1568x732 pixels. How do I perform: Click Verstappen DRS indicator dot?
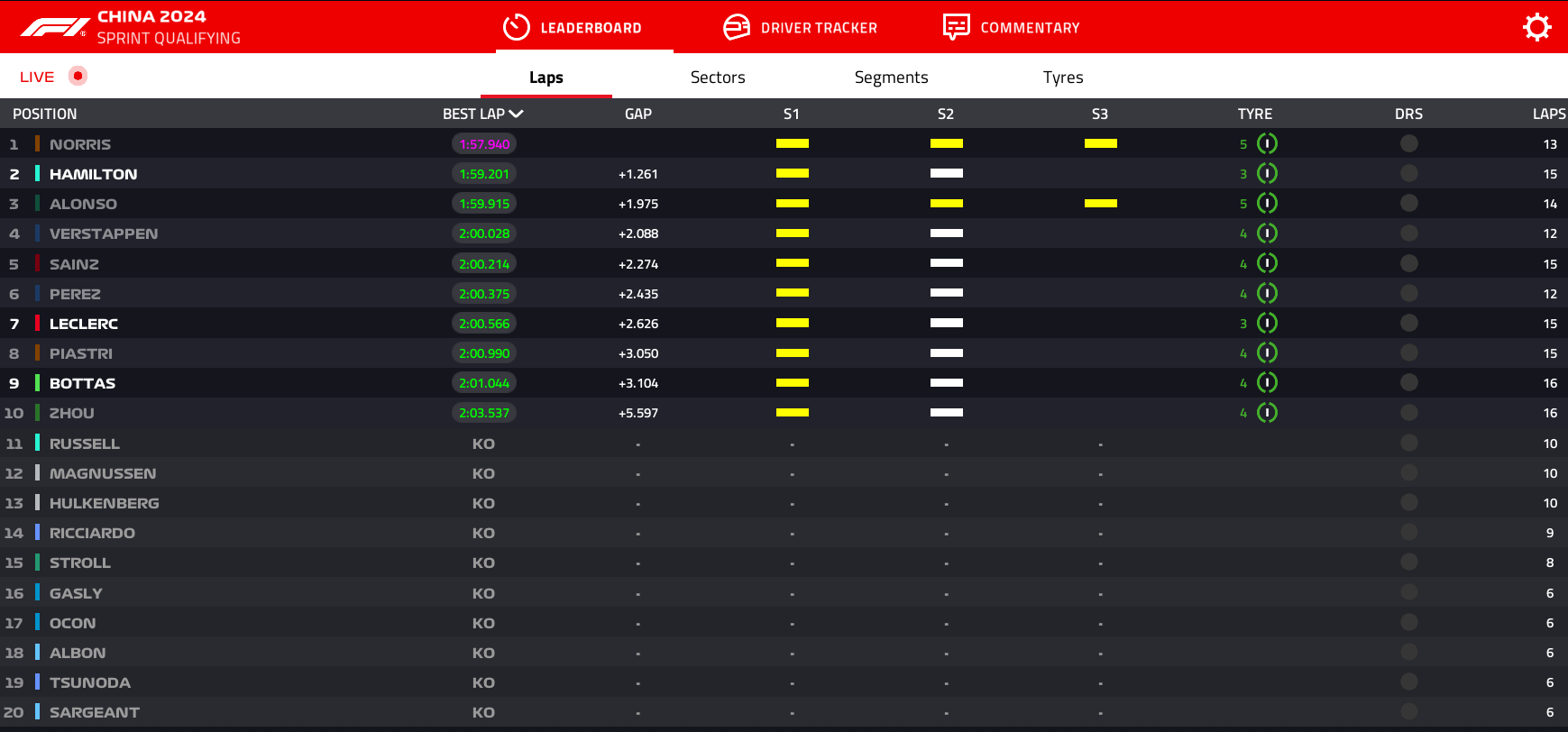point(1409,233)
